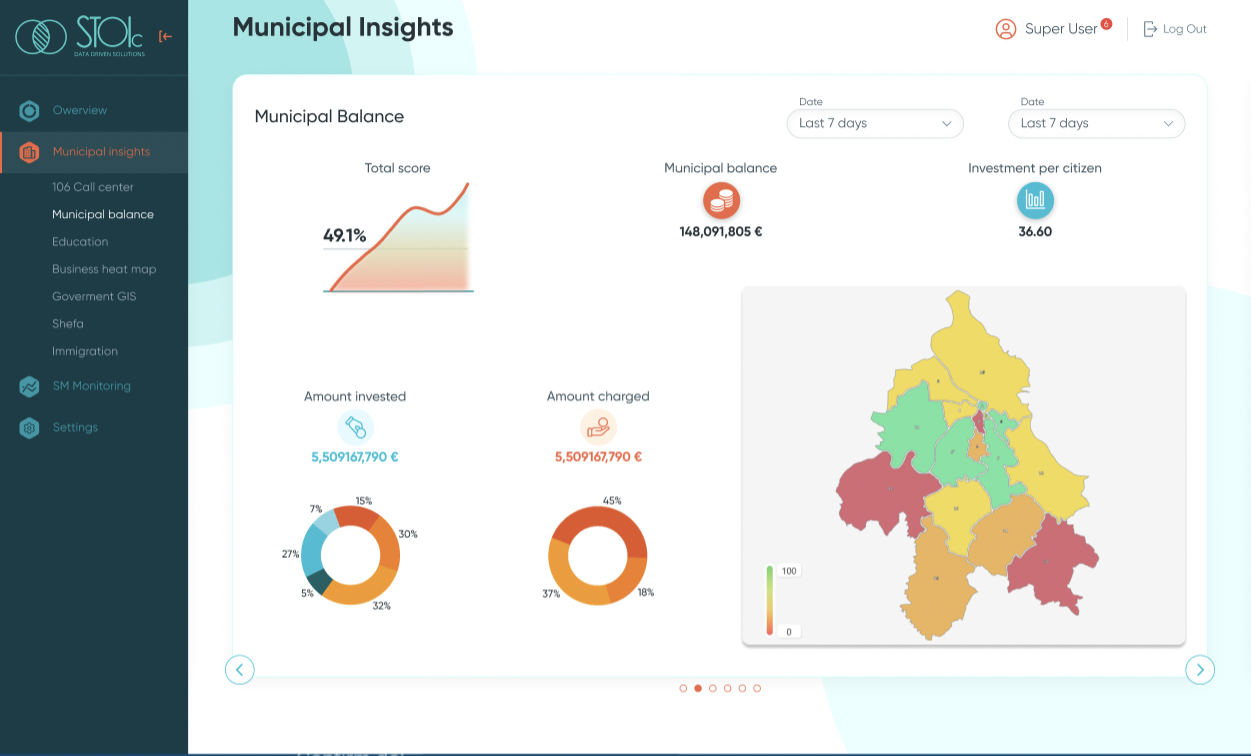Select the fourth carousel dot
Image resolution: width=1251 pixels, height=756 pixels.
pyautogui.click(x=728, y=688)
